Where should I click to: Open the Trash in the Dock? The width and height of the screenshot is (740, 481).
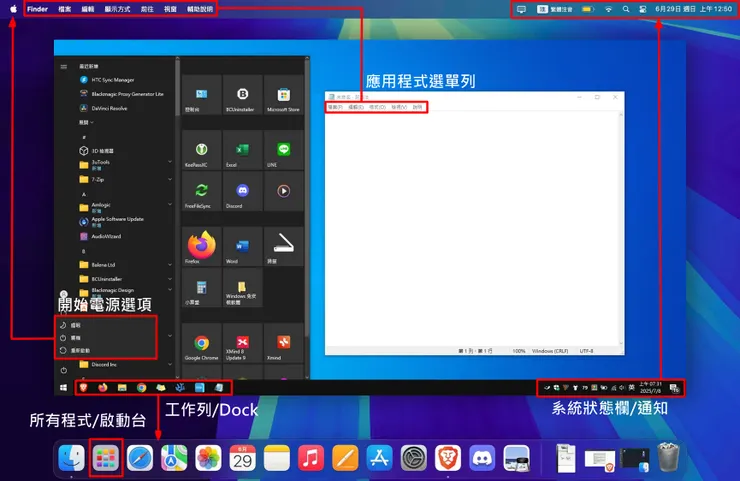[x=668, y=457]
